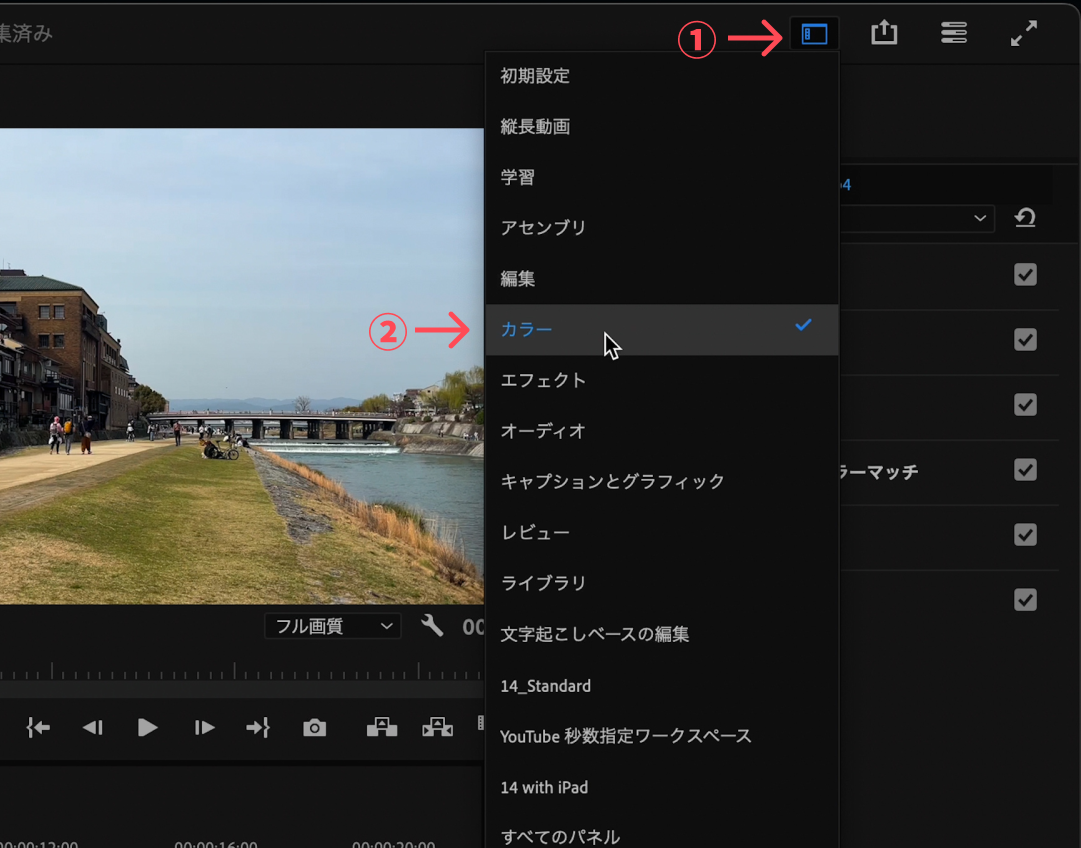Toggle the first Lumetri section checkbox
Screen dimensions: 1081x848
(1025, 275)
